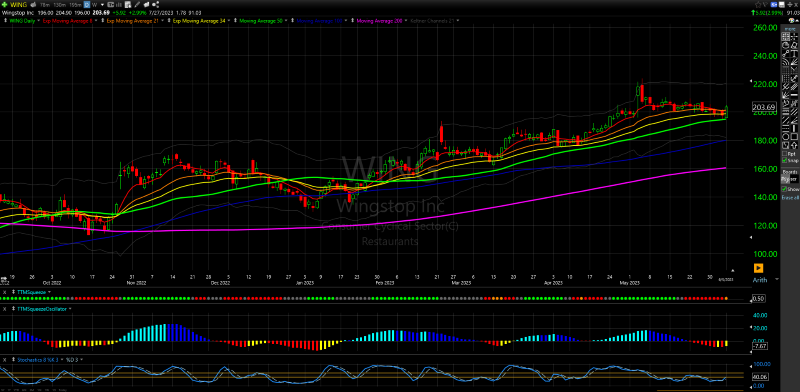This screenshot has width=800, height=392.
Task: Select the note drawing tool beside up arrow
Action: [x=786, y=145]
